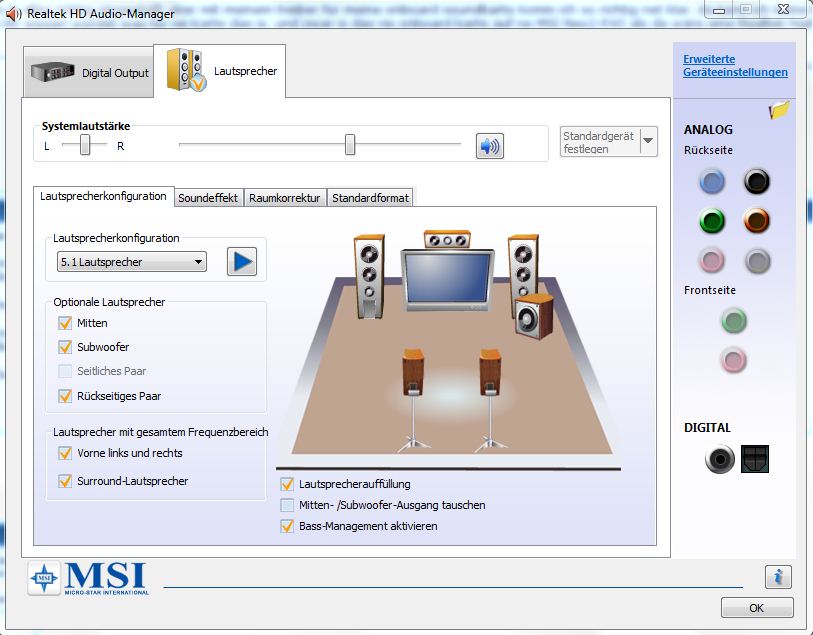Uncheck the Mitten optional speaker

[65, 323]
